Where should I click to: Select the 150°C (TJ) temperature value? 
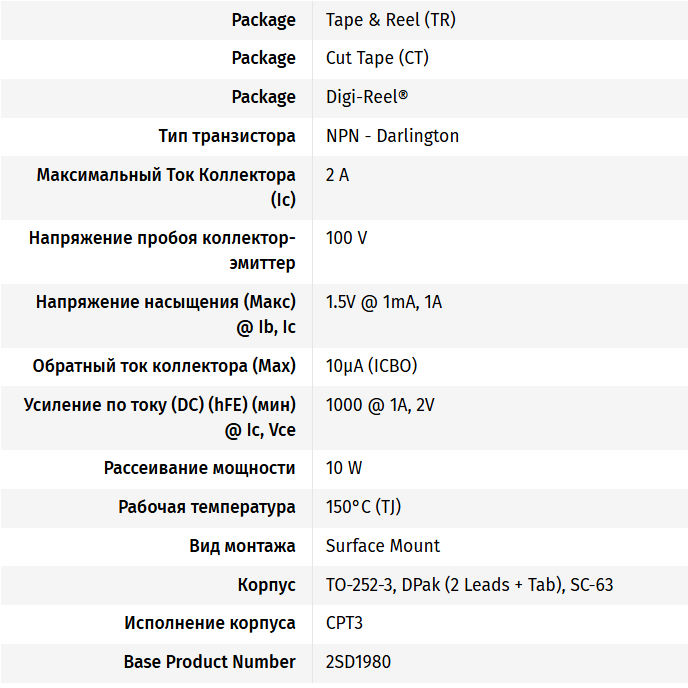[363, 507]
